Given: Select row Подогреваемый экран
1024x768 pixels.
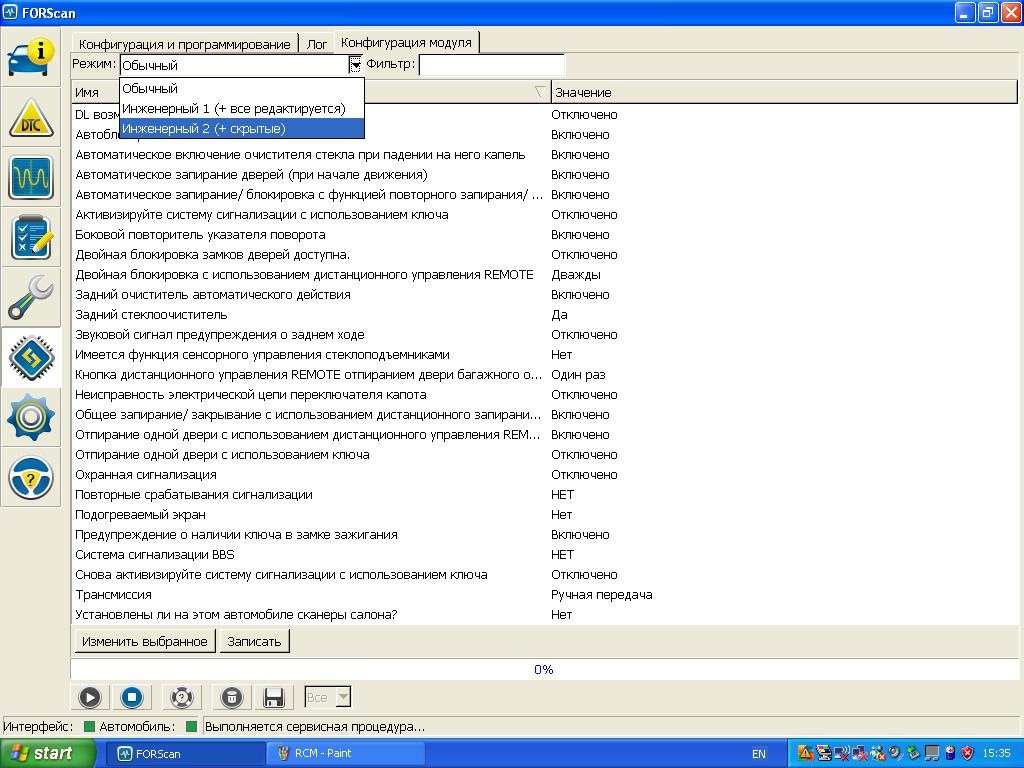Looking at the screenshot, I should (x=543, y=515).
